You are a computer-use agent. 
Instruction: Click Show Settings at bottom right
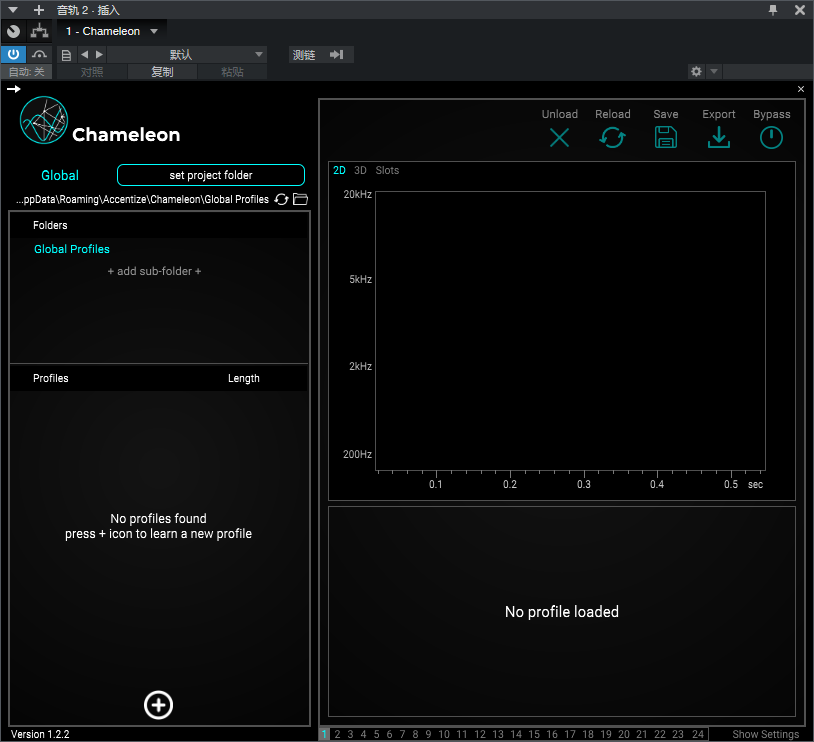click(x=765, y=734)
